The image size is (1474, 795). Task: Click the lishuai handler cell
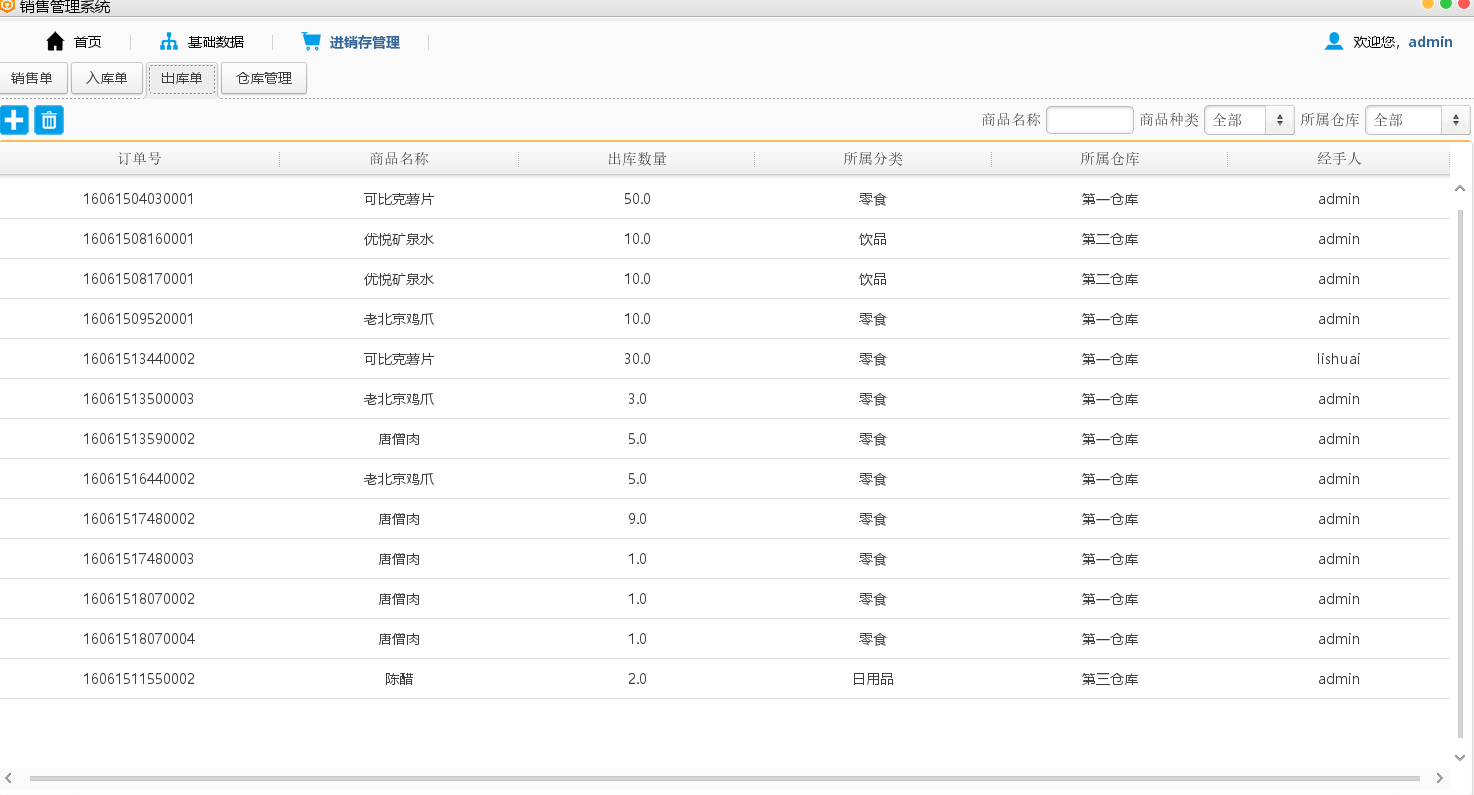click(x=1339, y=359)
